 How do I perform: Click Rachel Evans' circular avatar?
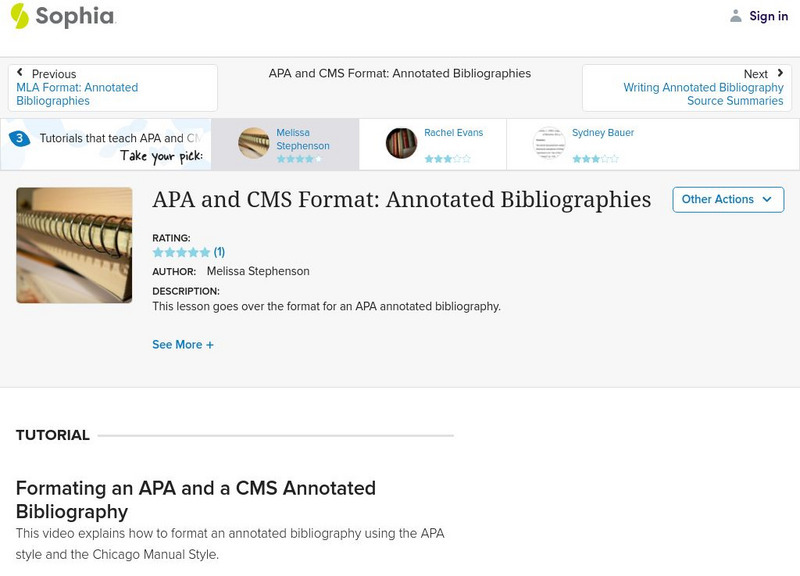click(x=400, y=142)
